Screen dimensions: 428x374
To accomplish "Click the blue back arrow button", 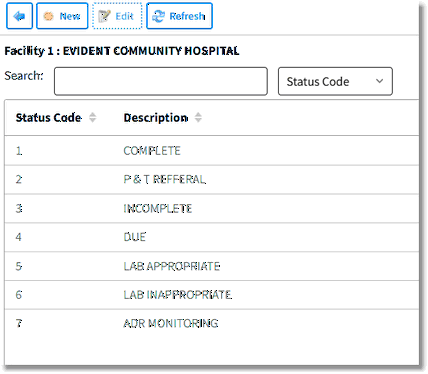I will pyautogui.click(x=19, y=16).
